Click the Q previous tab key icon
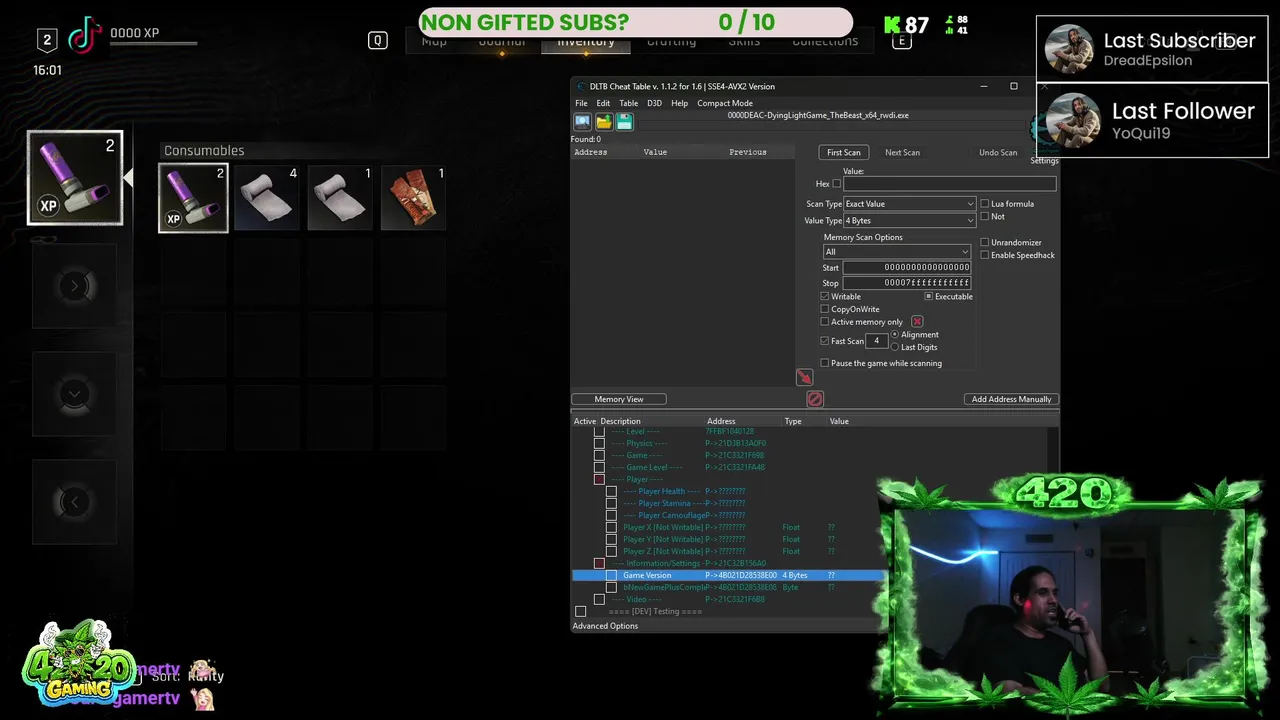Image resolution: width=1280 pixels, height=720 pixels. [x=377, y=40]
